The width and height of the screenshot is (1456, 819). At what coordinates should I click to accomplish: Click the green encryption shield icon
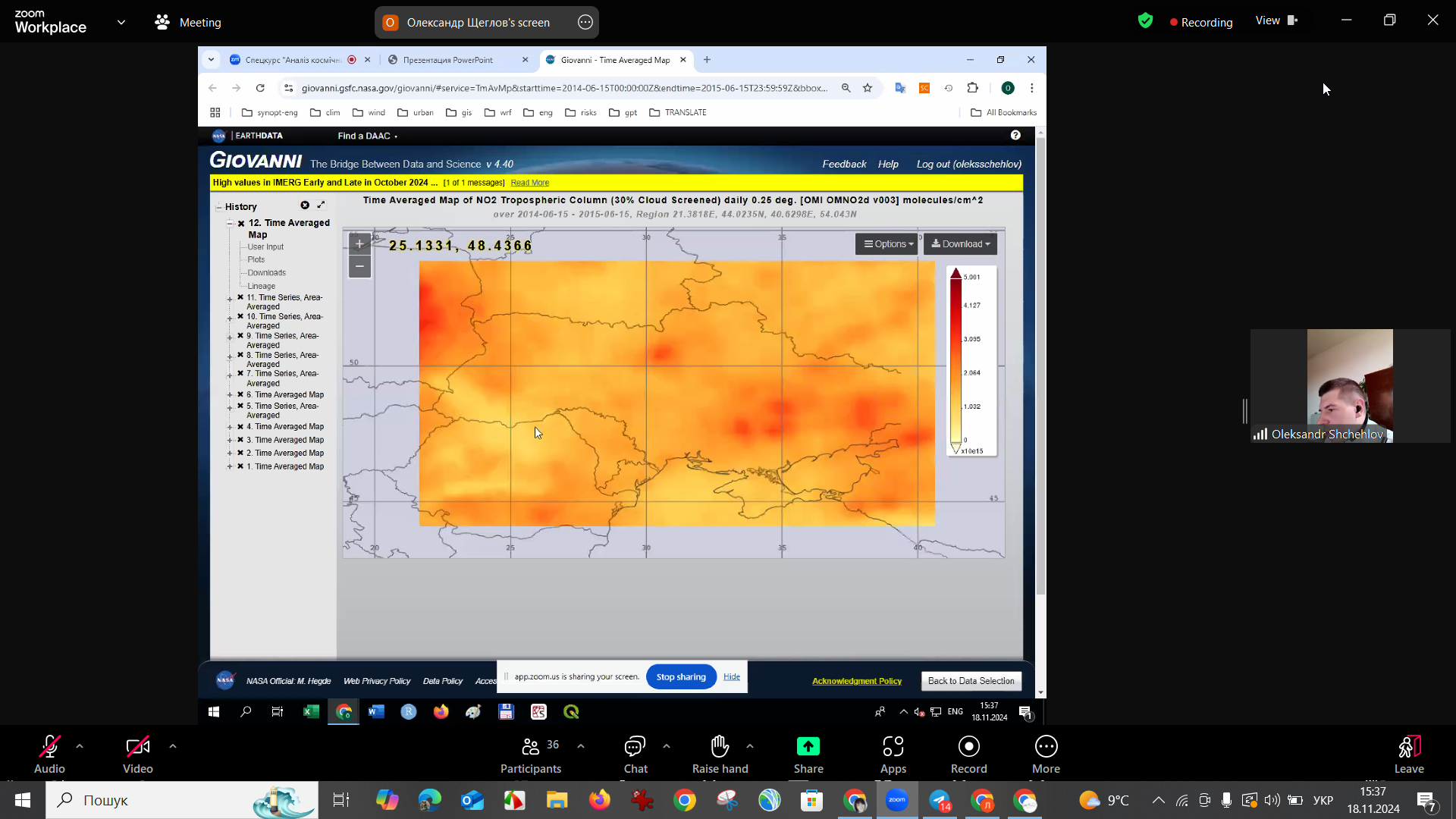1145,21
